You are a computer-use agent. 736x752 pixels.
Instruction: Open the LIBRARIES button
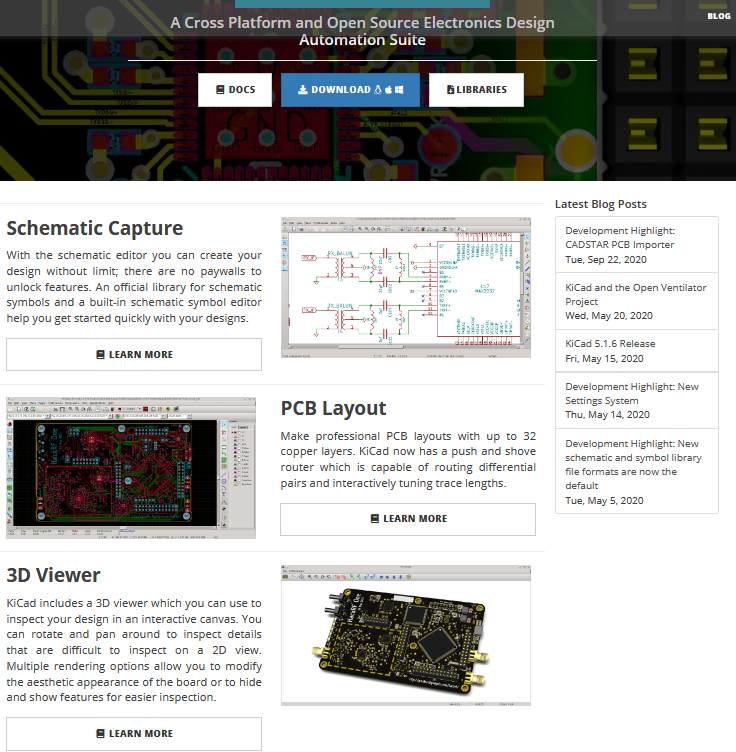point(476,90)
